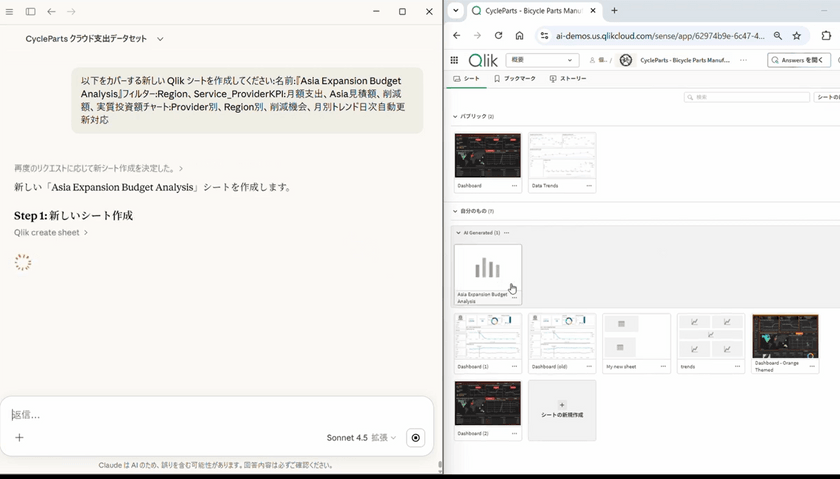Click the sheet search field

click(747, 97)
